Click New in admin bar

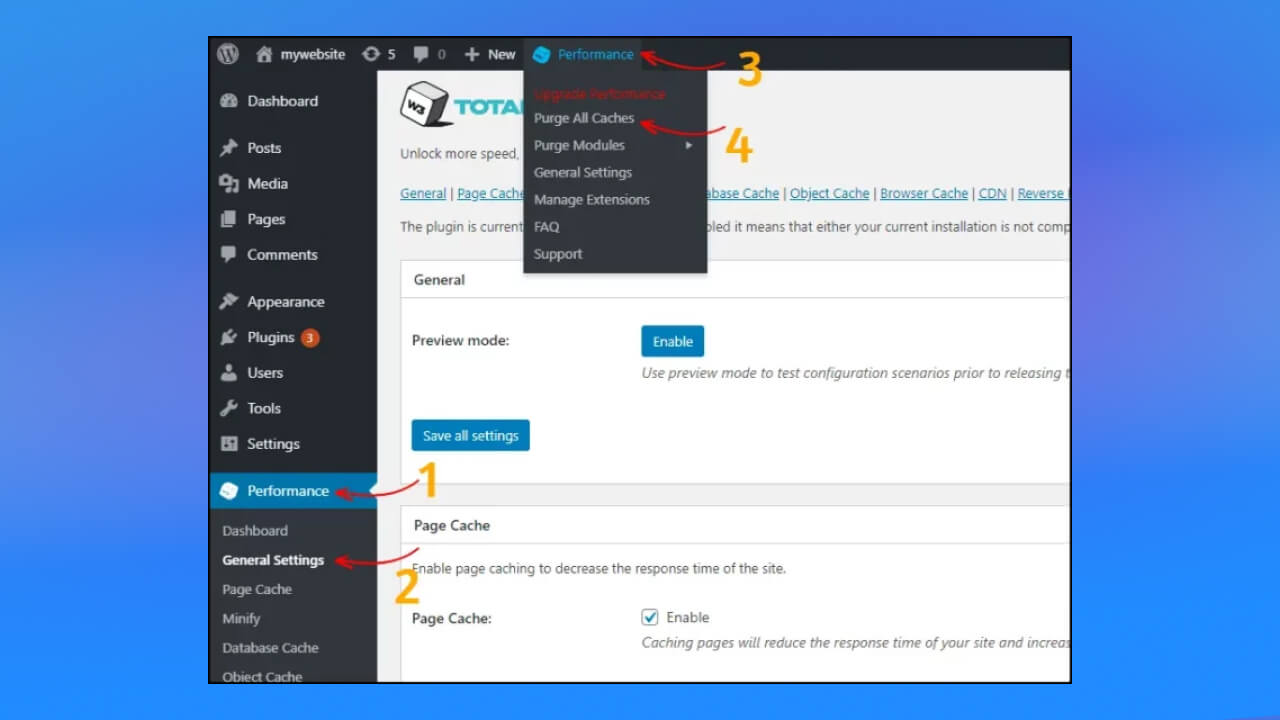tap(502, 54)
